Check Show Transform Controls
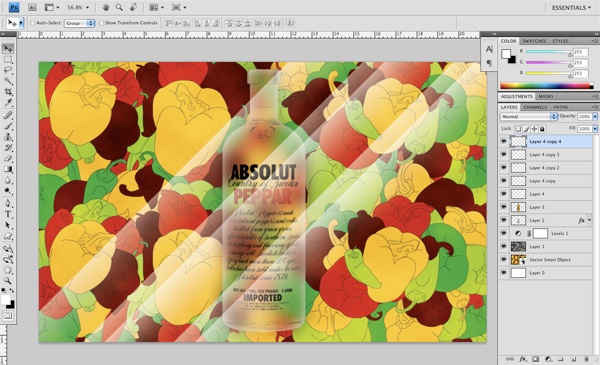Viewport: 600px width, 365px height. [101, 23]
